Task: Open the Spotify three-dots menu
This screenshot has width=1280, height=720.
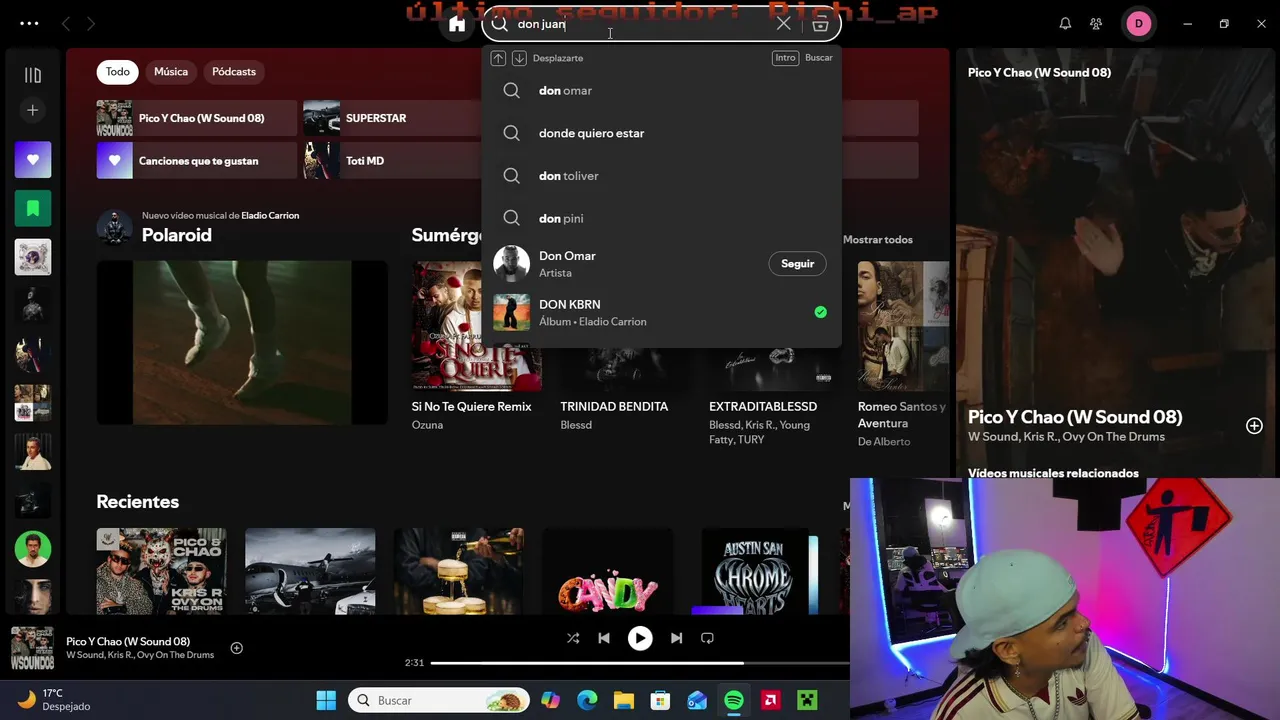Action: (x=29, y=23)
